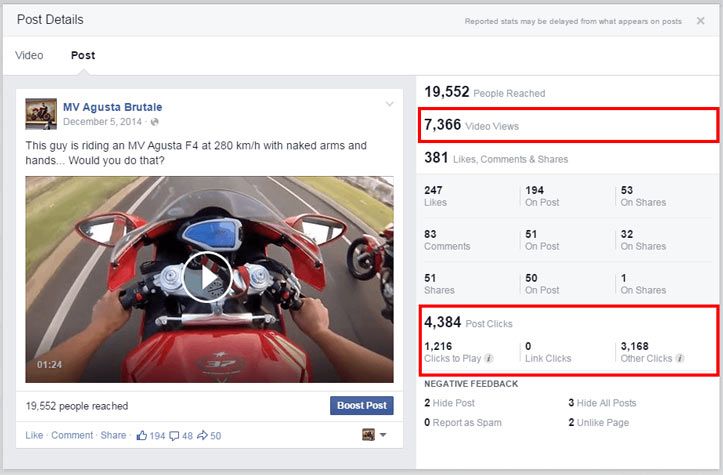
Task: Play the motorcycle video
Action: coord(208,279)
